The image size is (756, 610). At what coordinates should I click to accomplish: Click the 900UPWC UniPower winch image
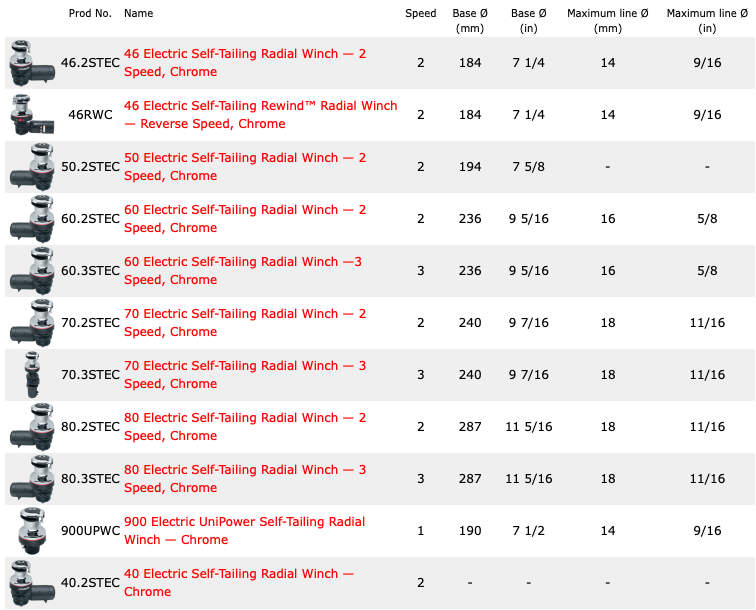30,530
